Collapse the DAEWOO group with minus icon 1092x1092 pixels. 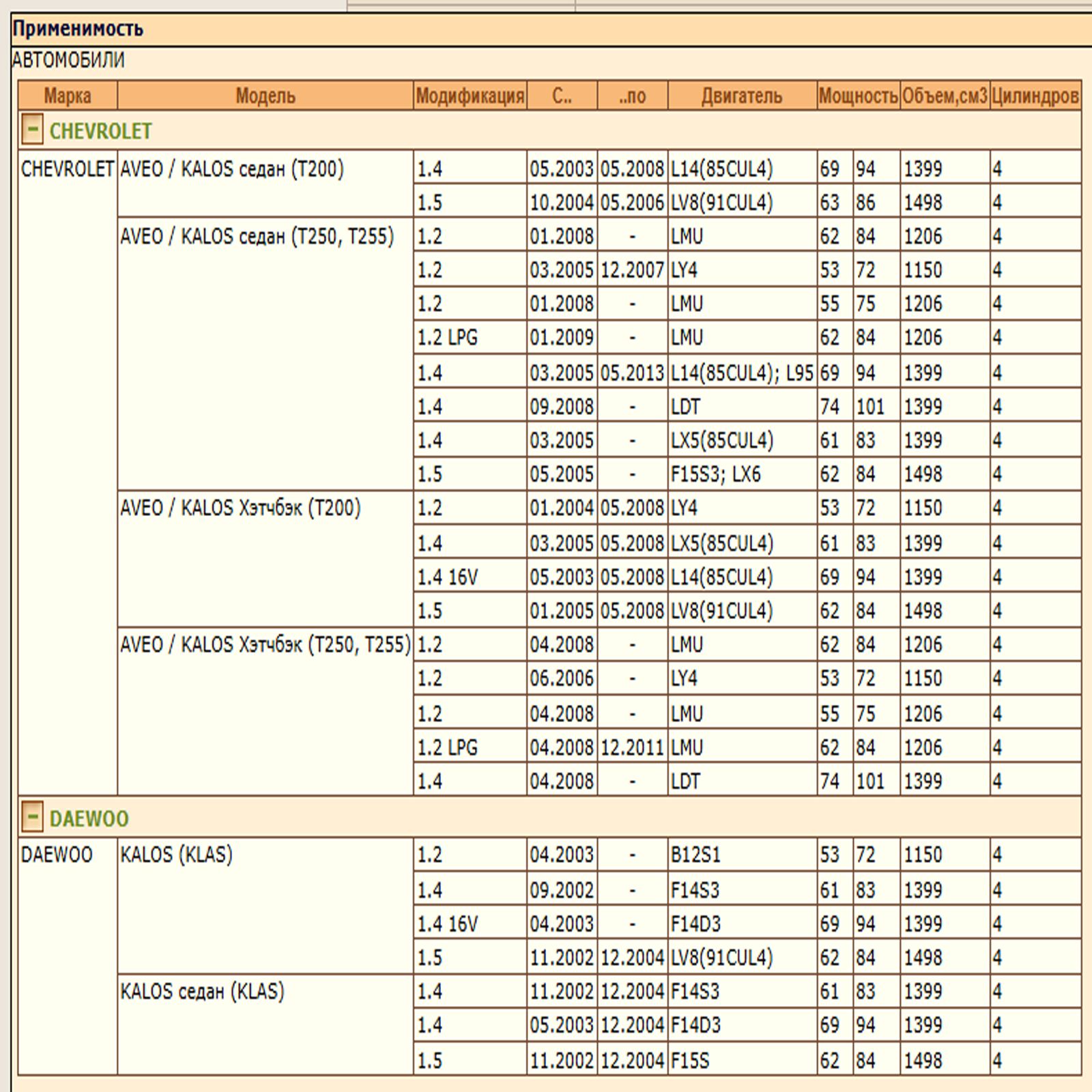[32, 817]
